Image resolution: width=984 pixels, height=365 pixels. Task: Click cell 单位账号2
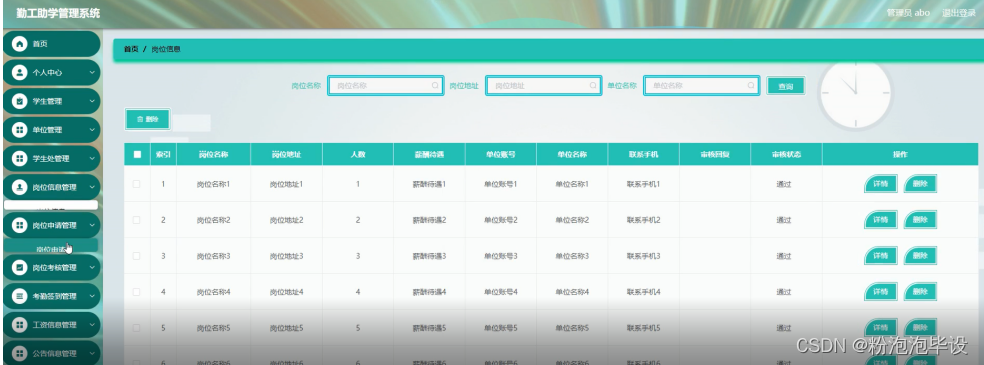501,220
